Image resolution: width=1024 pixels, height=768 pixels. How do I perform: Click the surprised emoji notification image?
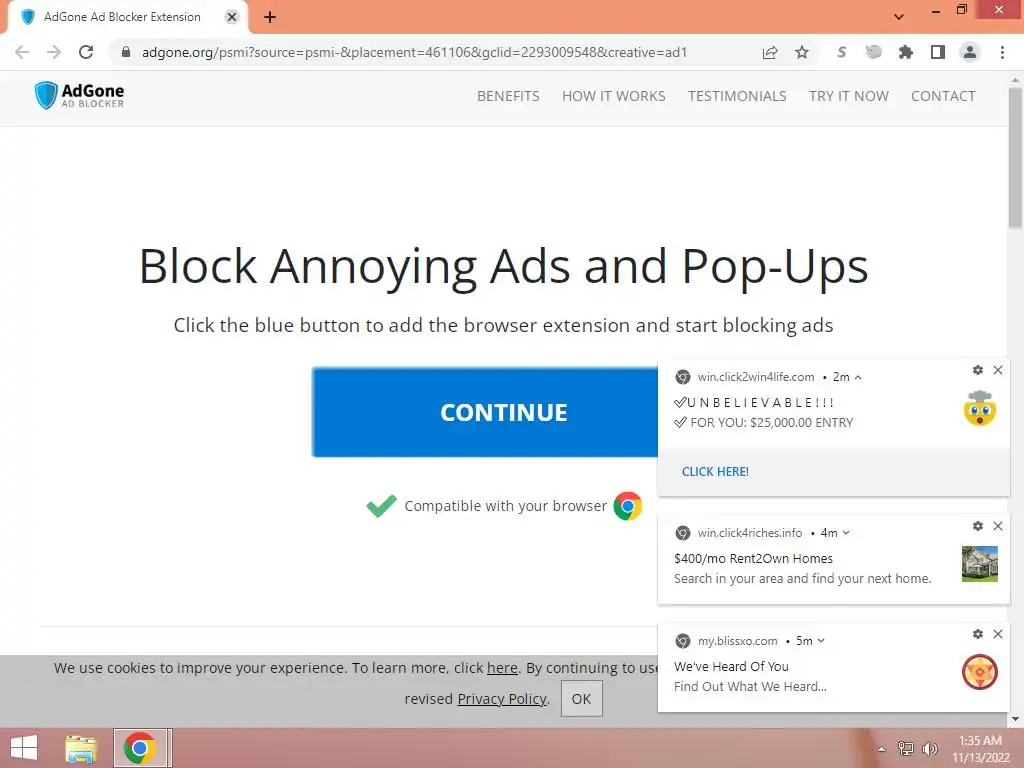(x=980, y=409)
